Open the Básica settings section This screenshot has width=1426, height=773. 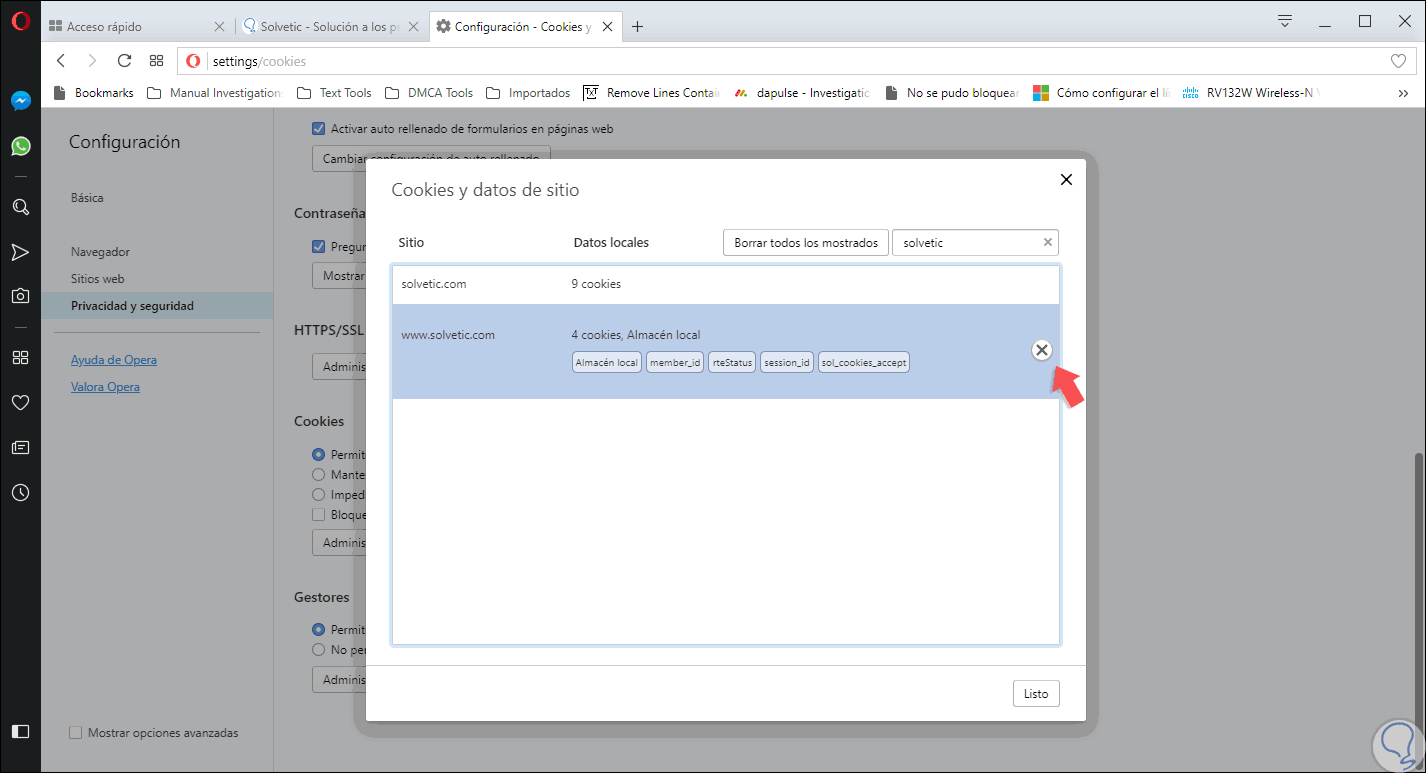click(x=87, y=198)
